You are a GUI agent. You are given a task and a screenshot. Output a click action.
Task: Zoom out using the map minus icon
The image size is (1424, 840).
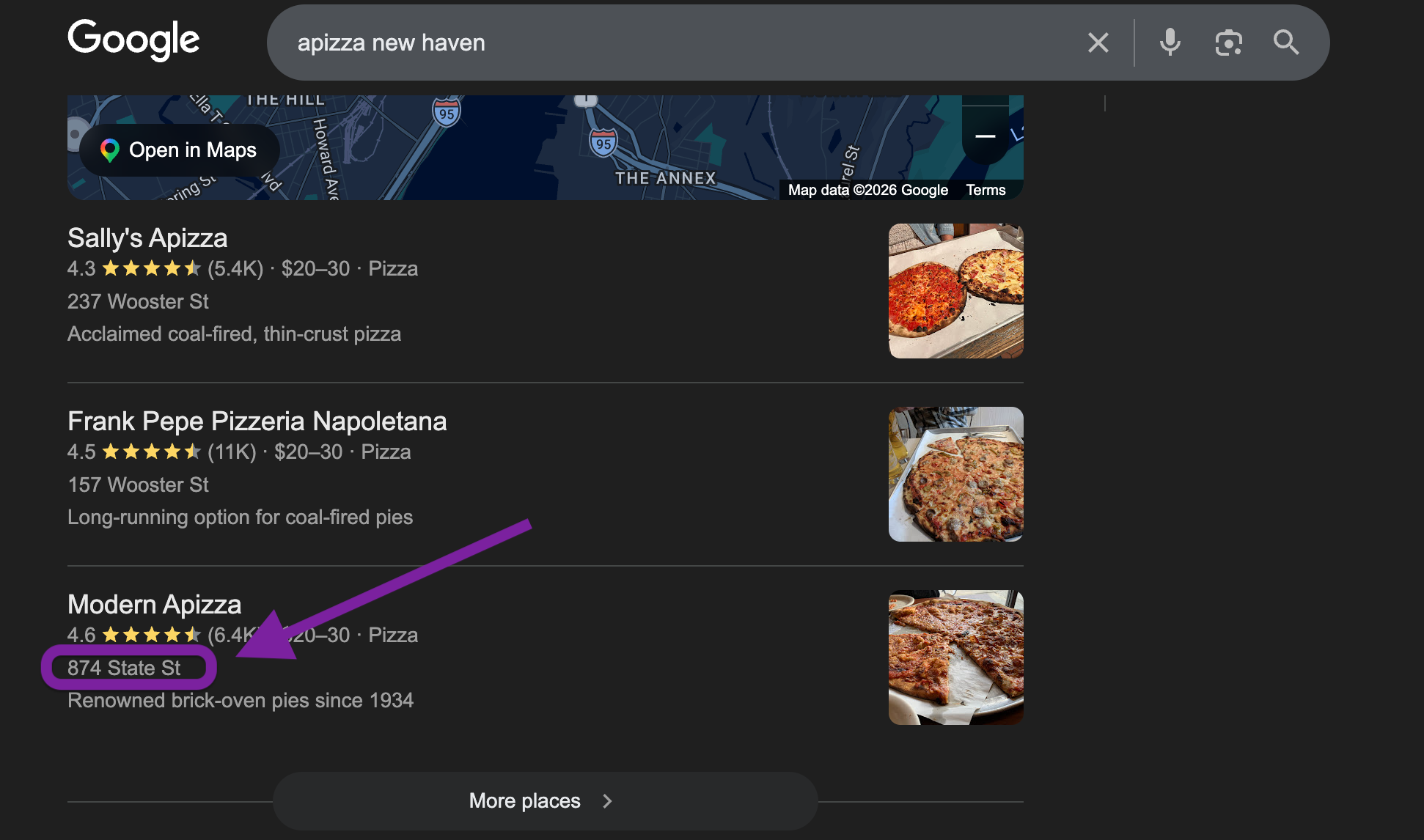(986, 136)
